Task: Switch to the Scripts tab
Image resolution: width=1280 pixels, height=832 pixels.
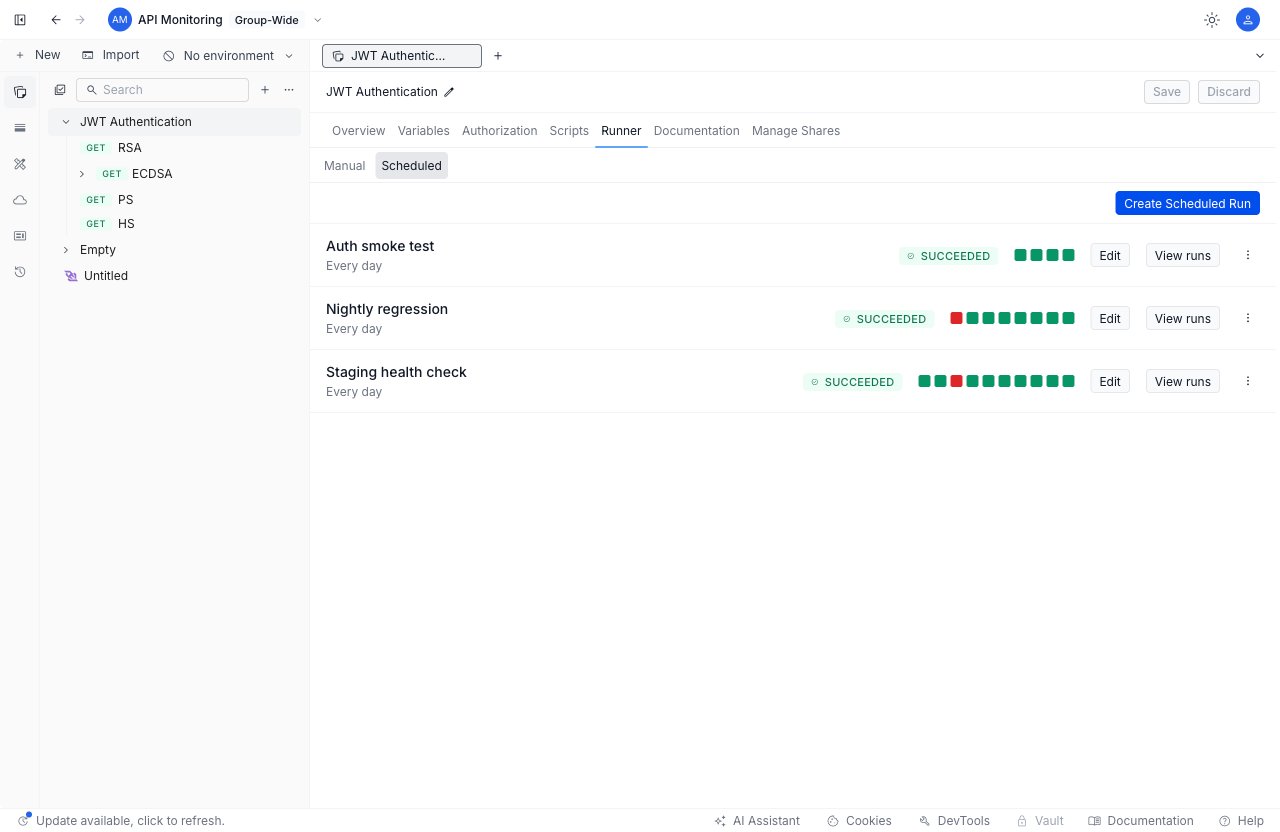Action: (x=569, y=131)
